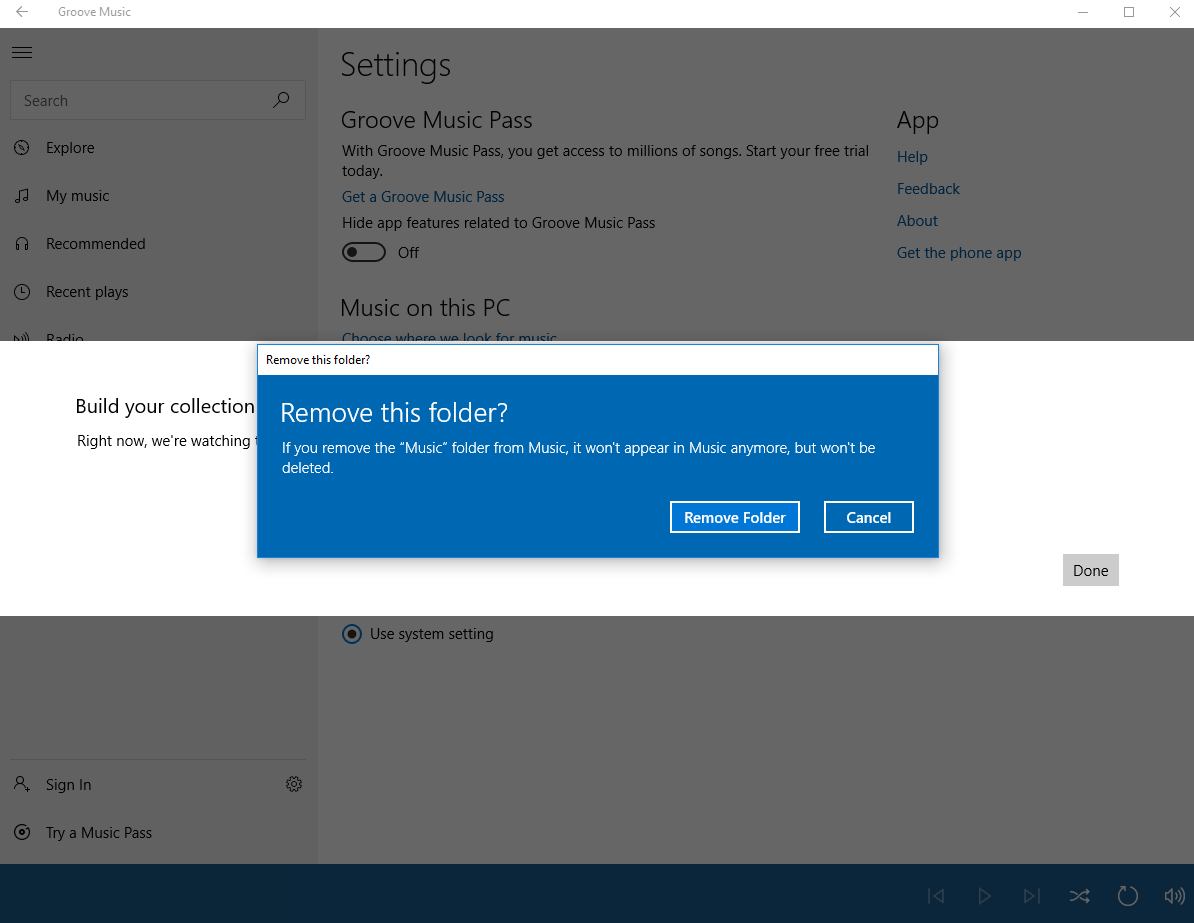Toggle shuffle mode
The height and width of the screenshot is (923, 1194).
[1079, 896]
